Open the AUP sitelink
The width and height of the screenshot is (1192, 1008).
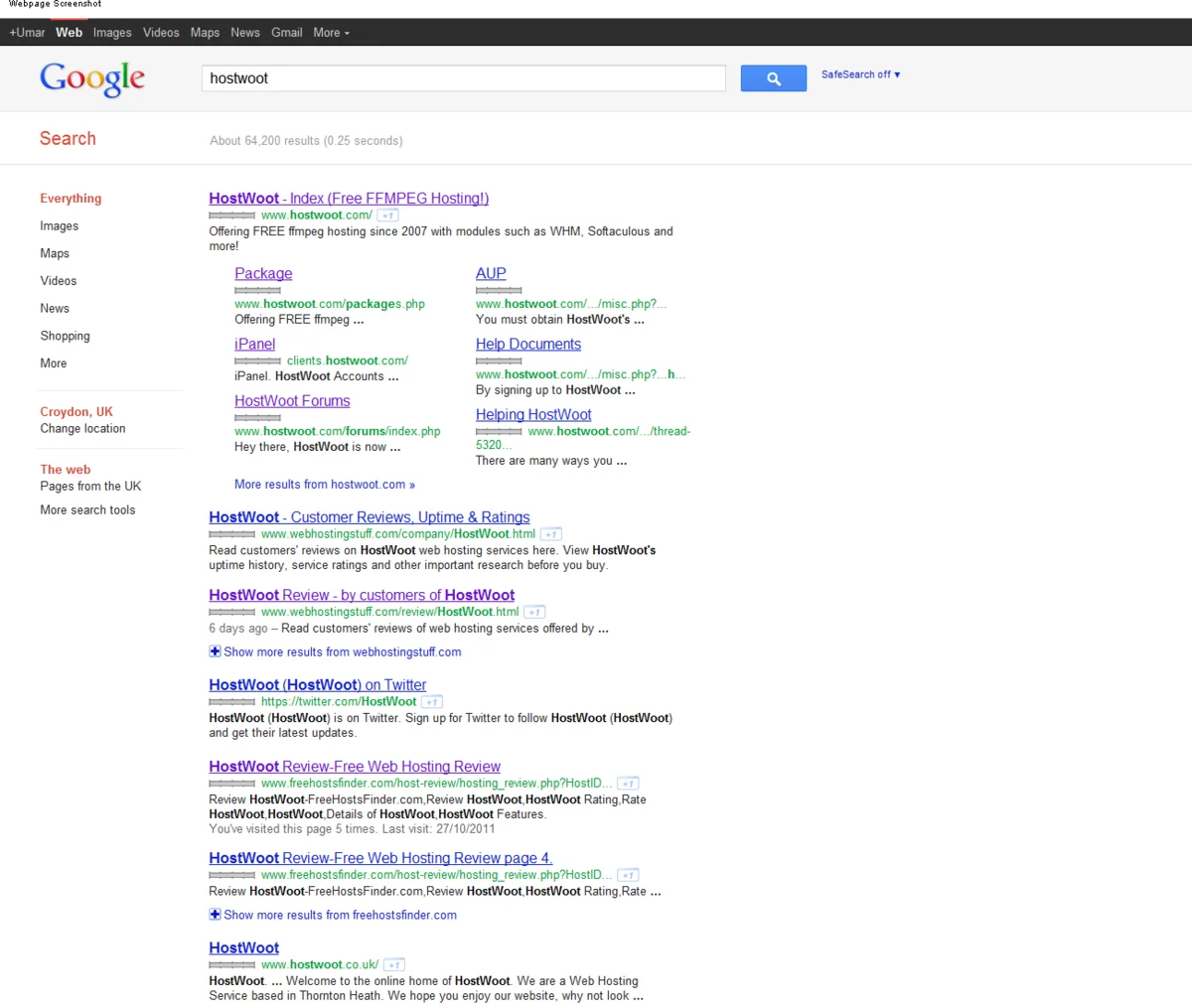click(x=491, y=274)
